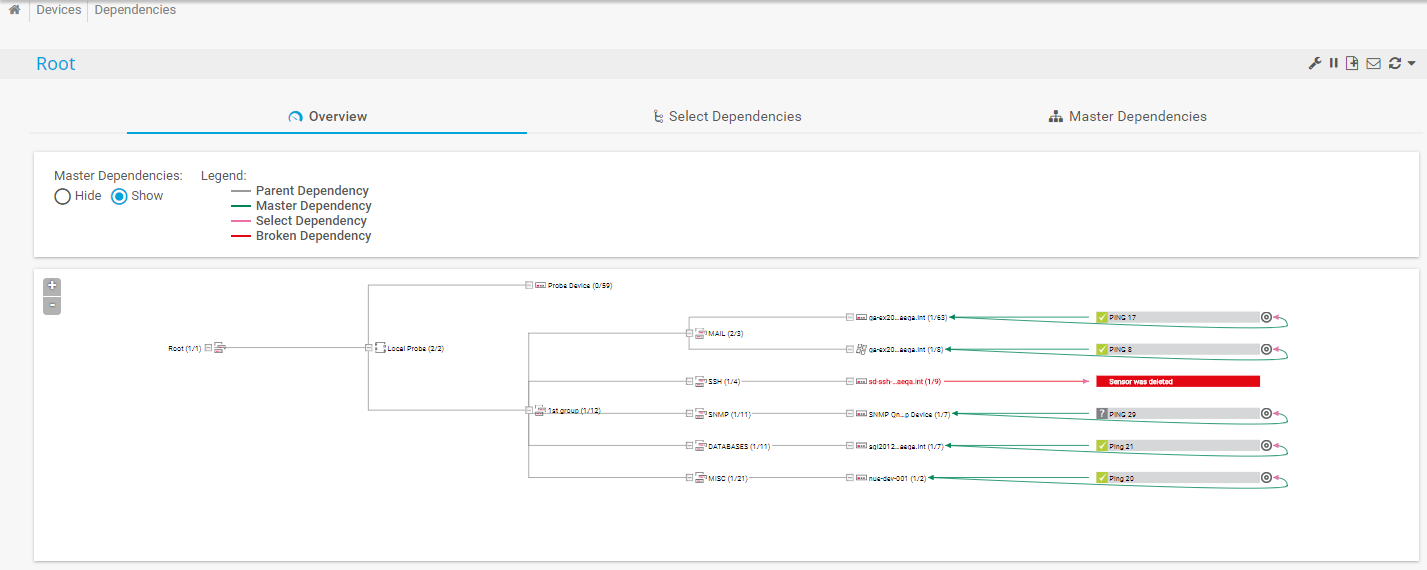Open the Master Dependencies tab
The height and width of the screenshot is (570, 1427).
point(1127,116)
